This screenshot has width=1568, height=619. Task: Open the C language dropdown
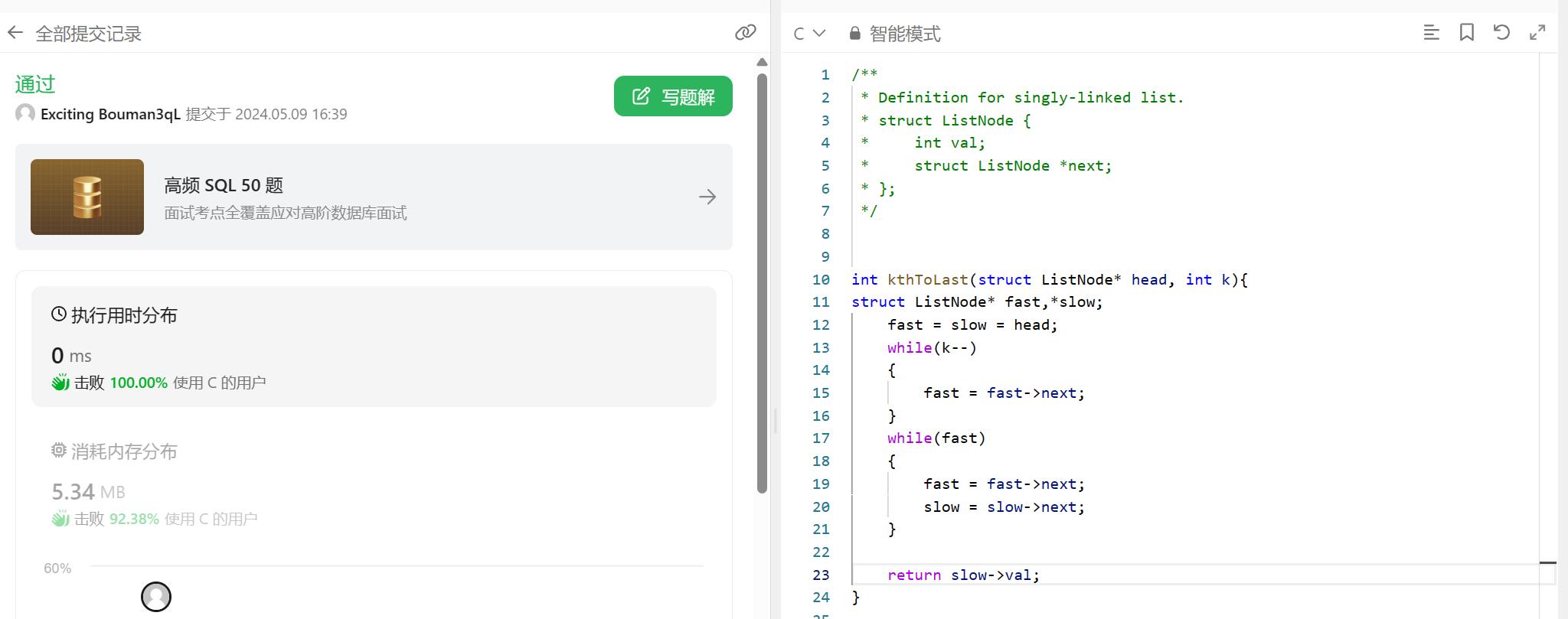click(809, 33)
